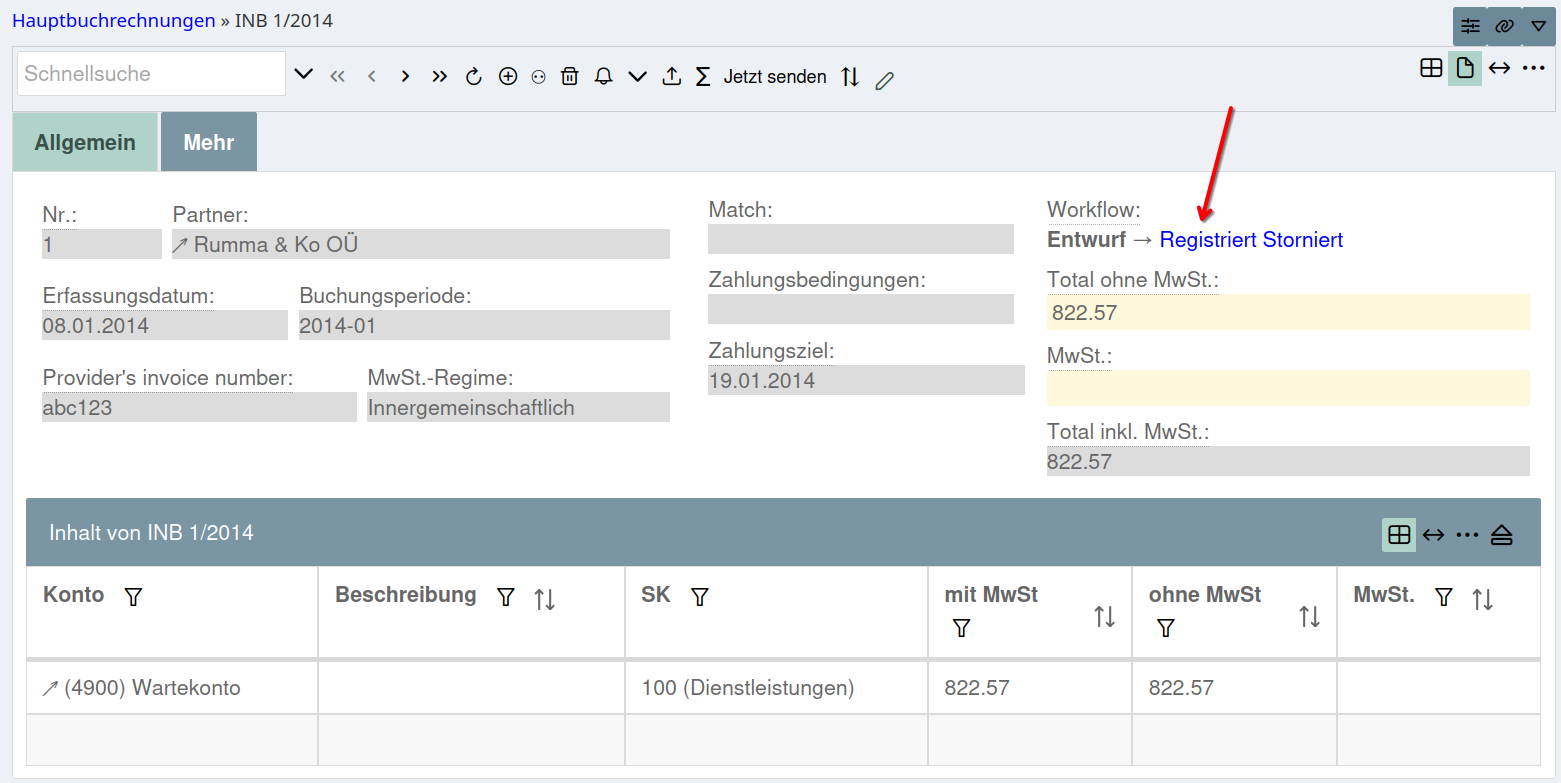Switch to grid view in the top toolbar
1561x783 pixels.
click(1431, 68)
